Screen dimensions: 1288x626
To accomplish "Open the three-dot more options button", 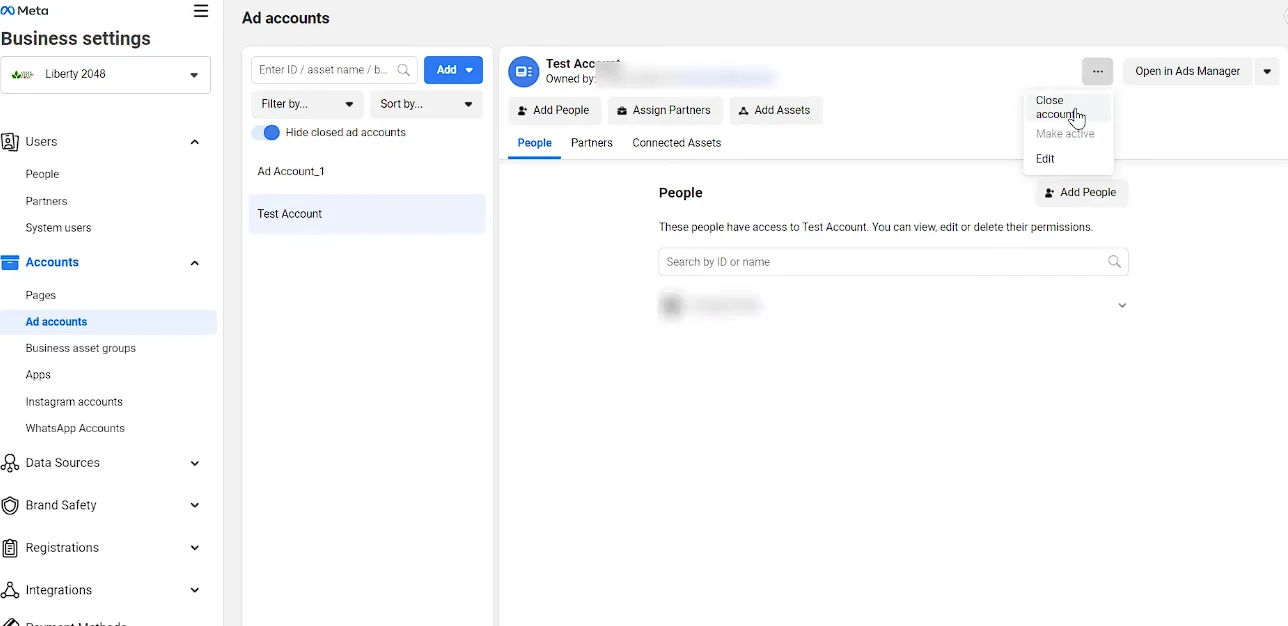I will (x=1098, y=72).
